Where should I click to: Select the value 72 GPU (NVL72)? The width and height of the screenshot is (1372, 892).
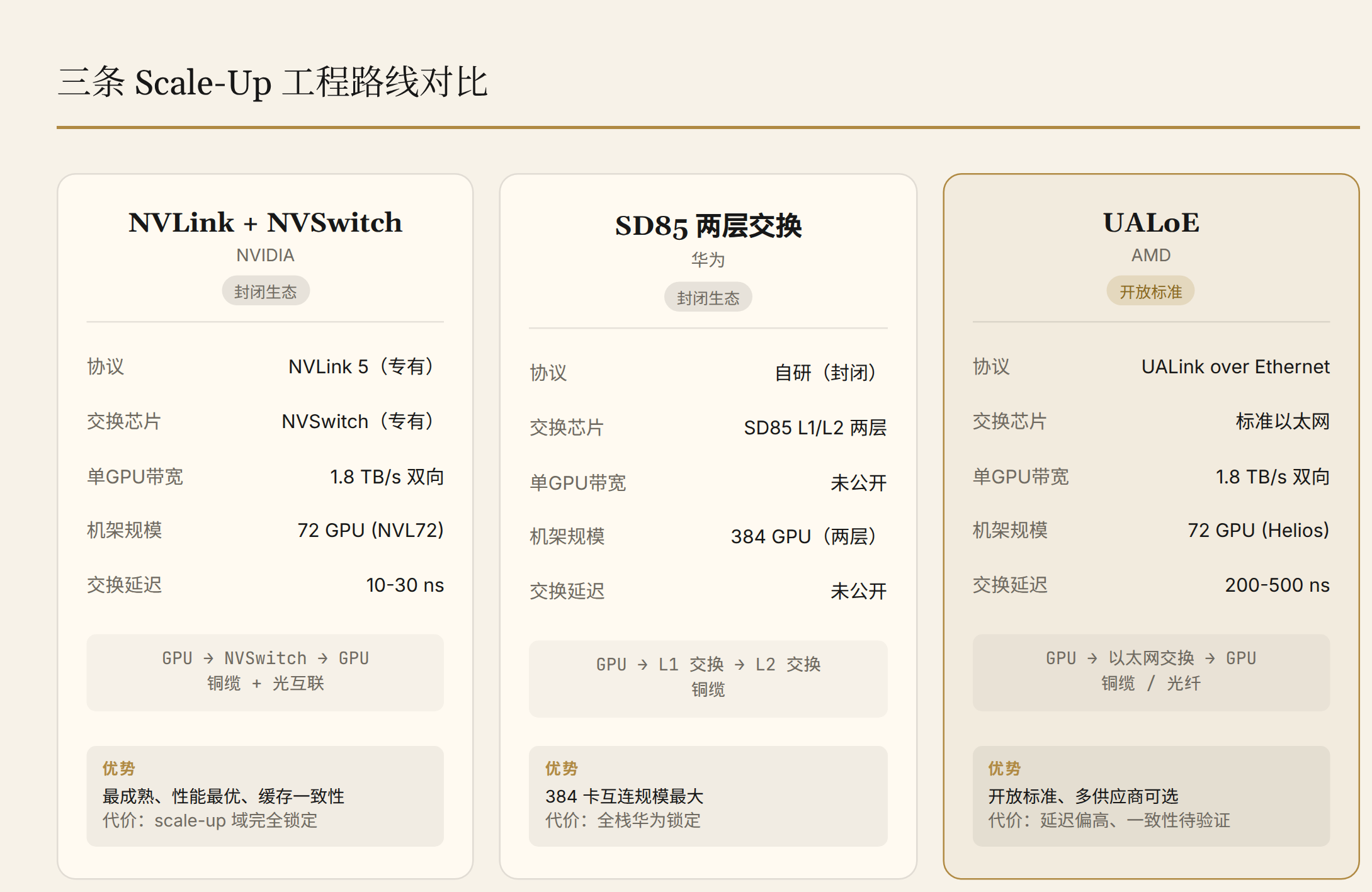pos(371,530)
